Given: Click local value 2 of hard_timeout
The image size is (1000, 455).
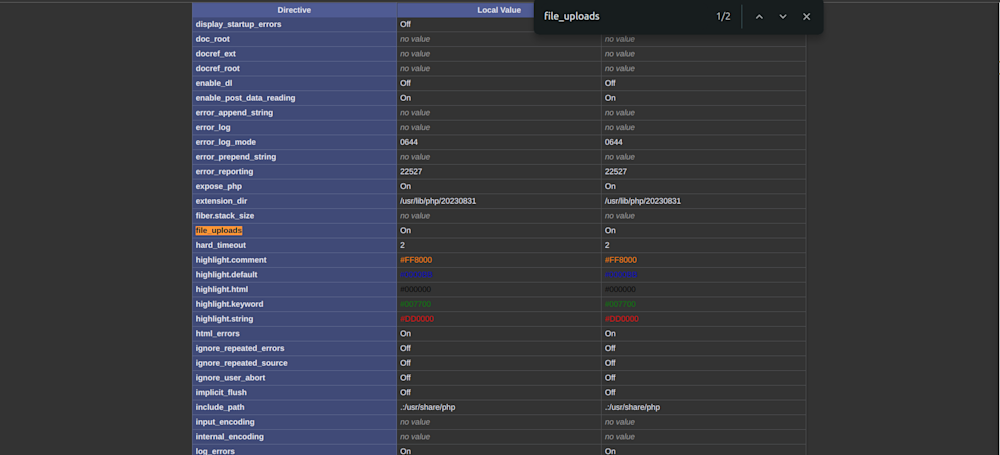Looking at the screenshot, I should tap(402, 245).
